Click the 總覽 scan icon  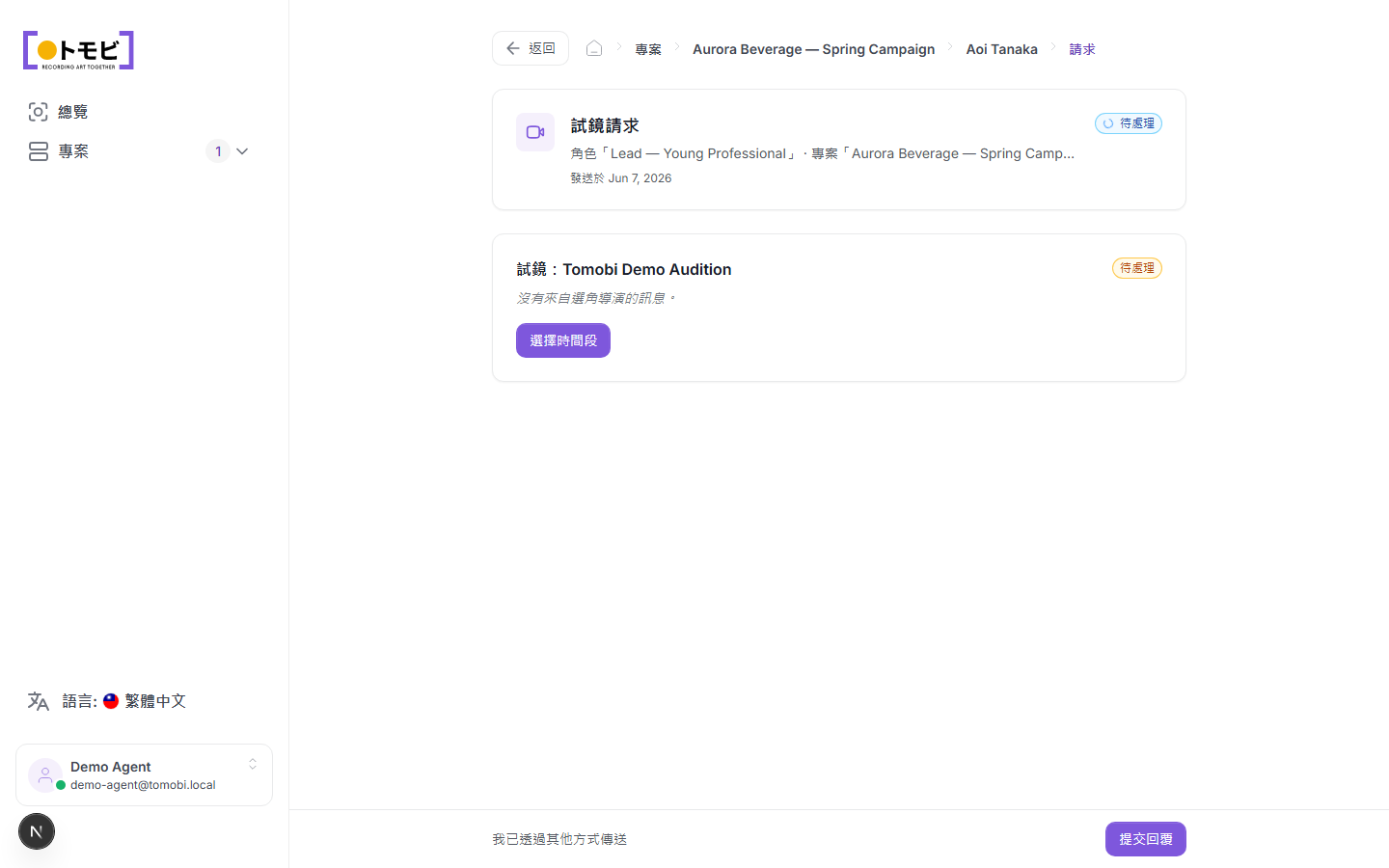(38, 112)
